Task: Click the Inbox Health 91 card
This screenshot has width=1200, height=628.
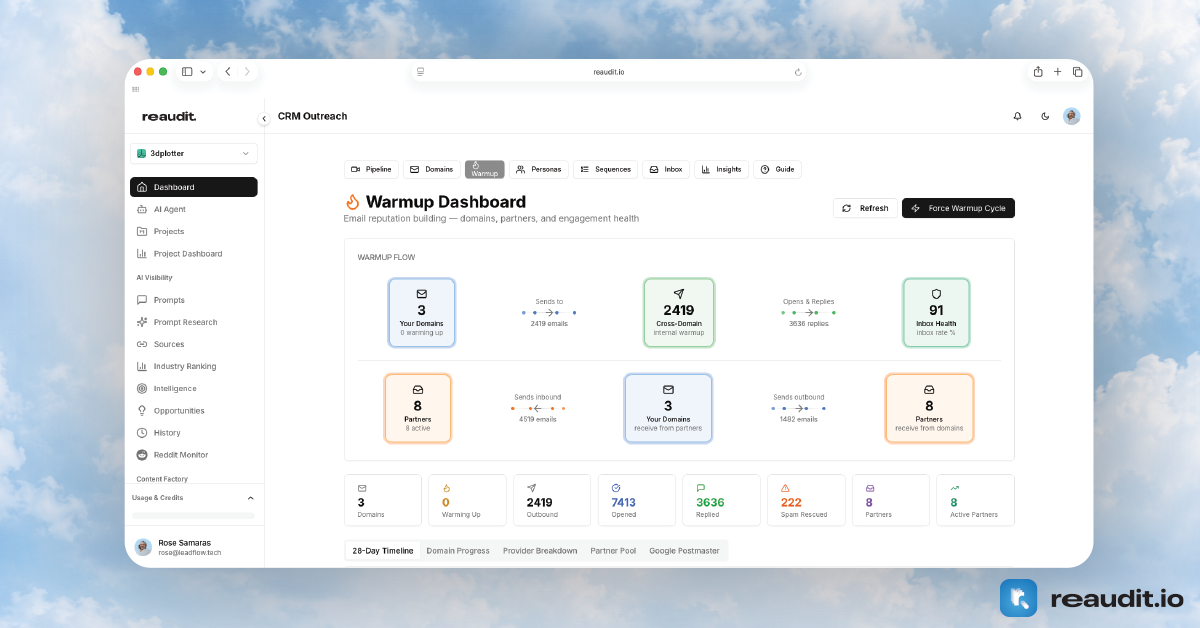Action: coord(936,313)
